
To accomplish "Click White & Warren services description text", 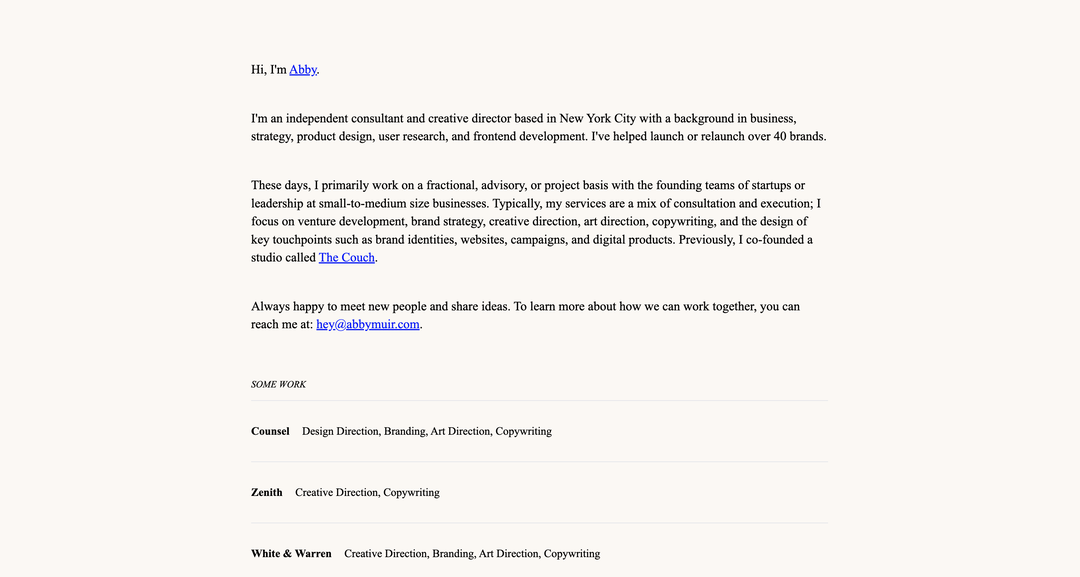I will coord(472,554).
